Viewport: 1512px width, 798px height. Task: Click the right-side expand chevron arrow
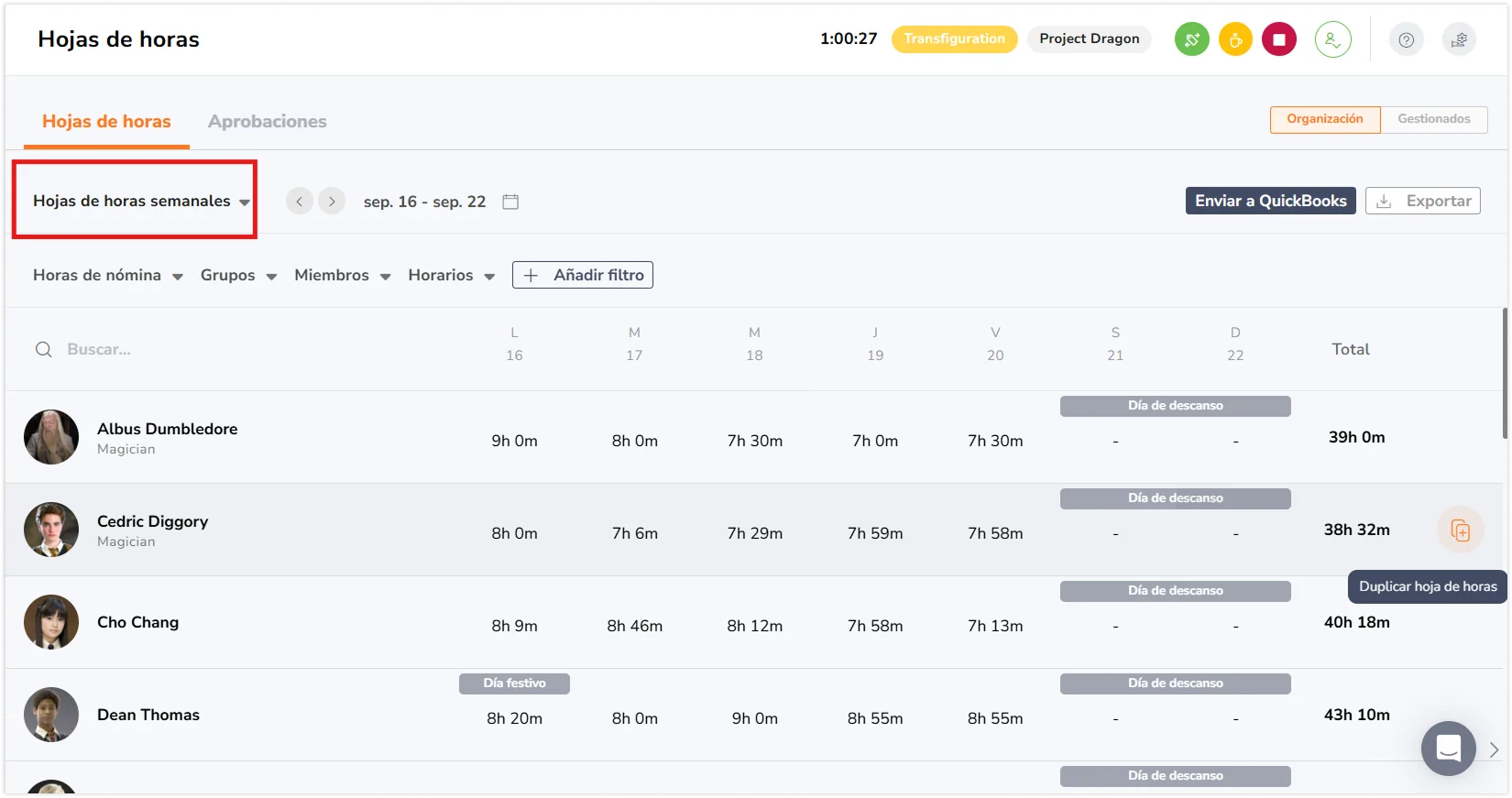1495,749
